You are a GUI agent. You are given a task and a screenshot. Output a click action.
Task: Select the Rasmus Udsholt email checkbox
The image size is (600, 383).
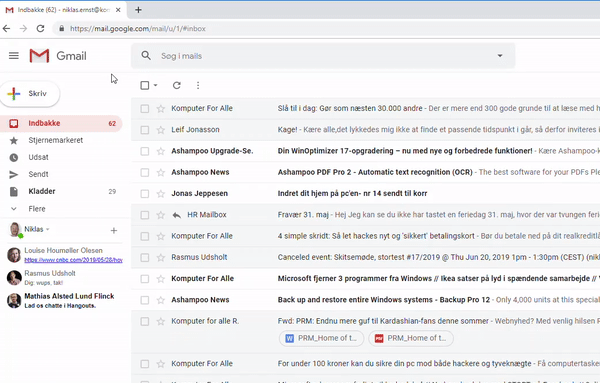145,258
